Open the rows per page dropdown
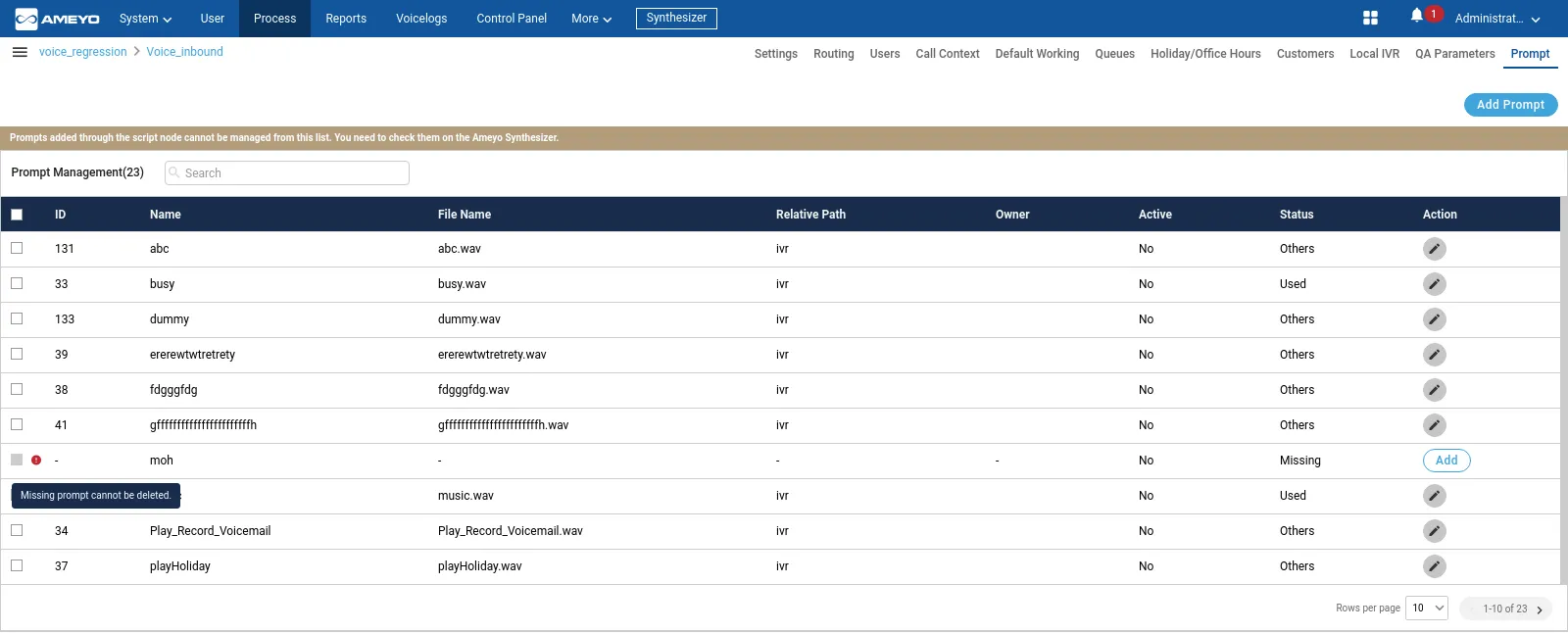The height and width of the screenshot is (633, 1568). point(1427,608)
